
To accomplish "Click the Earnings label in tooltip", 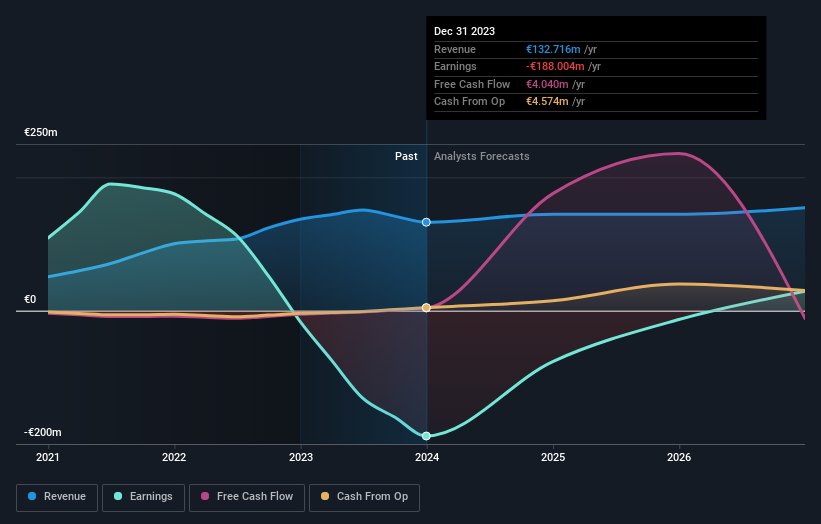I will click(x=455, y=66).
